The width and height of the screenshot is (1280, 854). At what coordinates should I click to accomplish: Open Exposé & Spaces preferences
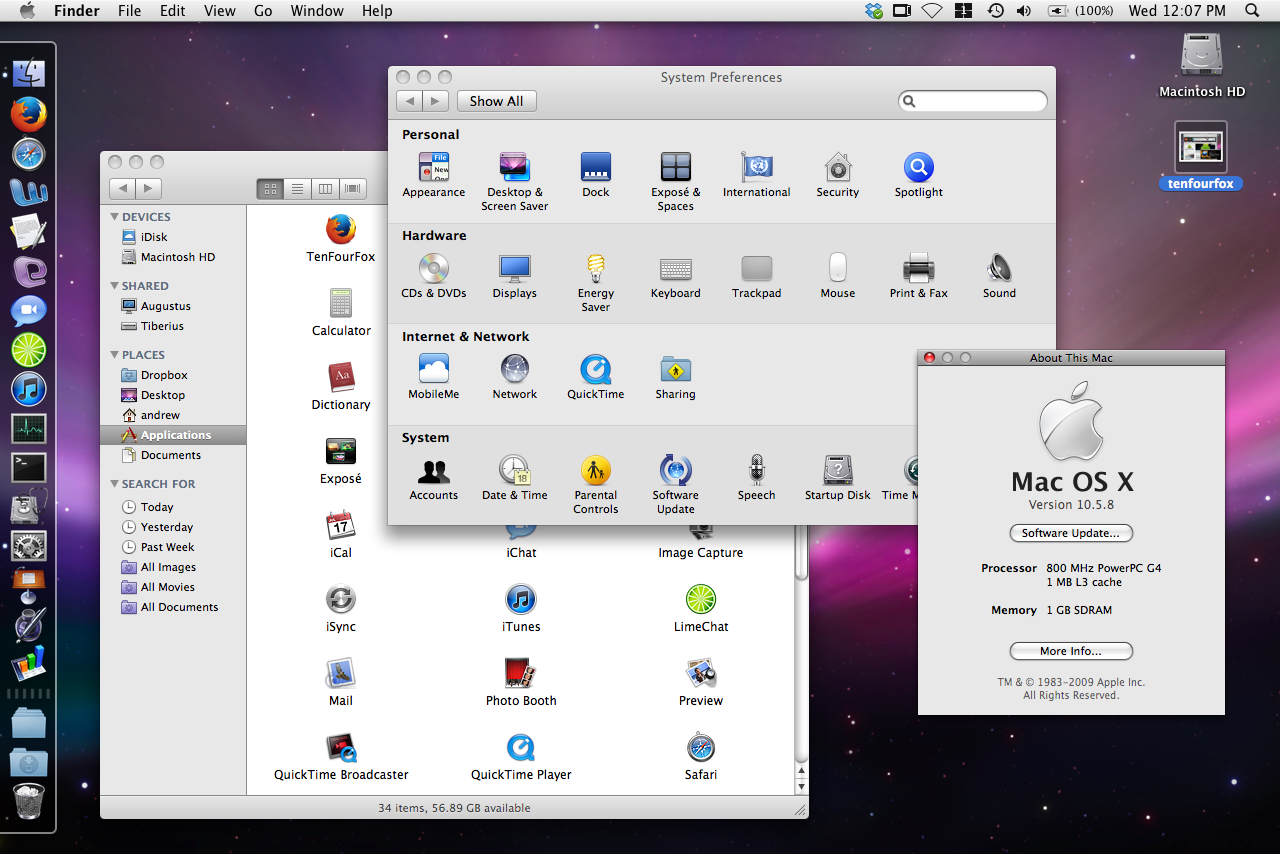coord(676,167)
